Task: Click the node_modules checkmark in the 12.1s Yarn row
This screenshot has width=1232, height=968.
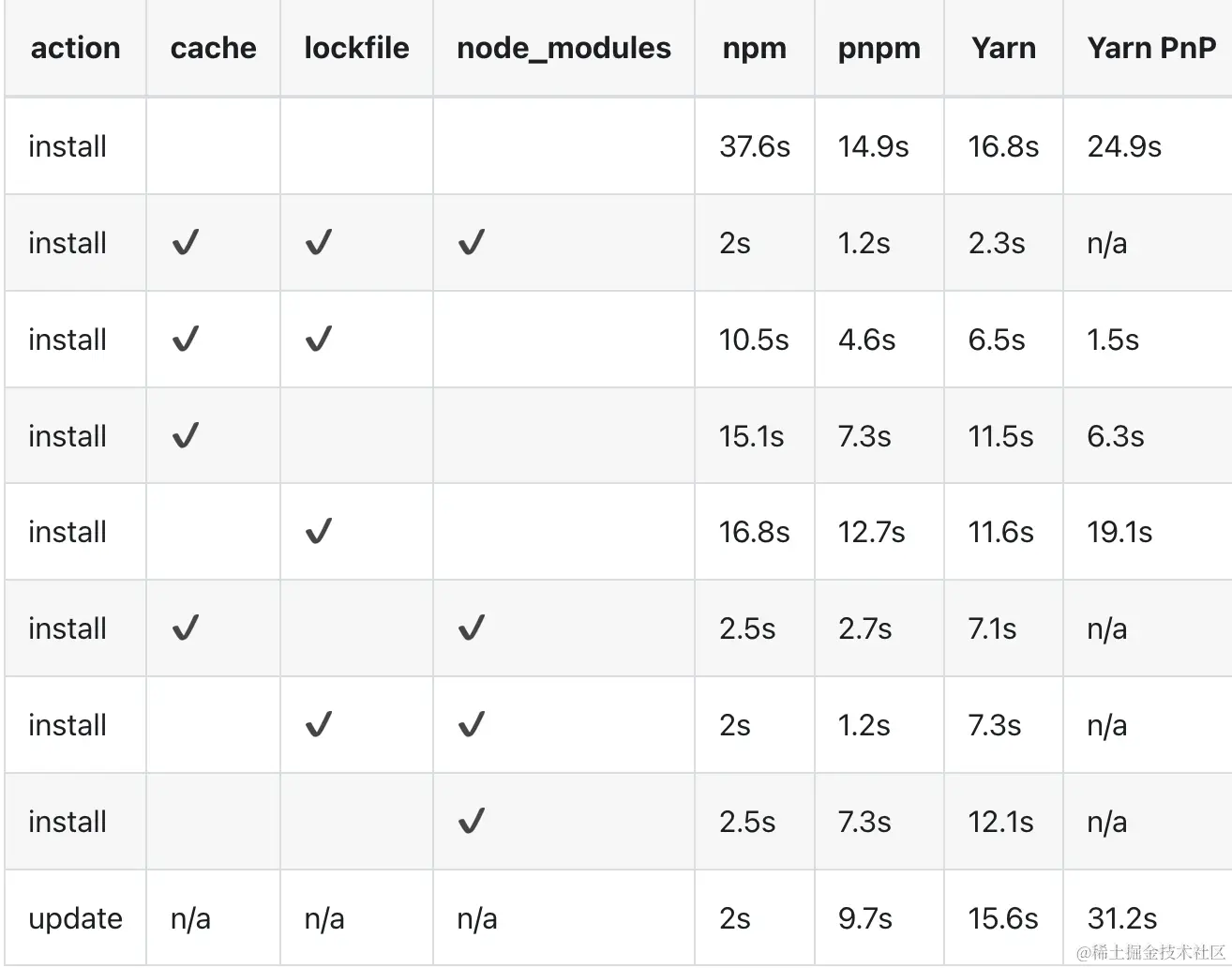Action: click(x=471, y=823)
